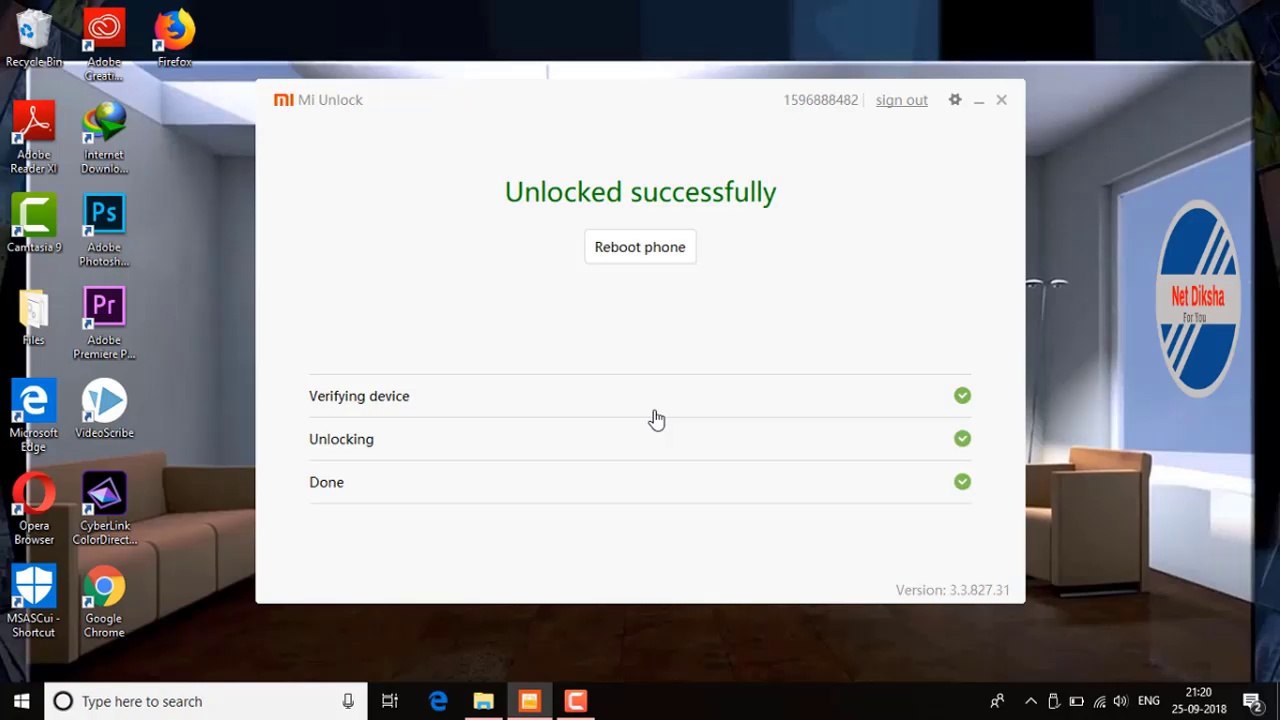Open the VideoScribe desktop shortcut

click(x=104, y=410)
